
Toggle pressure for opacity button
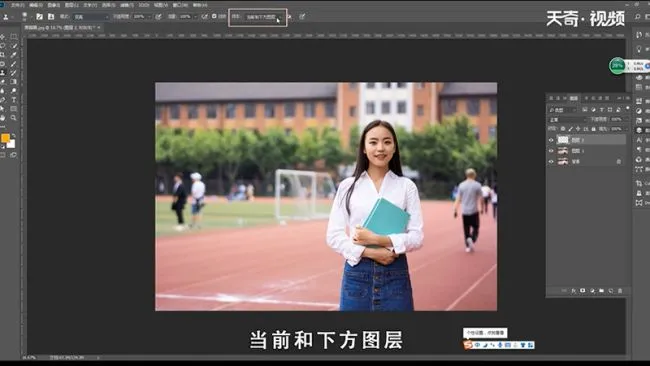[x=158, y=17]
